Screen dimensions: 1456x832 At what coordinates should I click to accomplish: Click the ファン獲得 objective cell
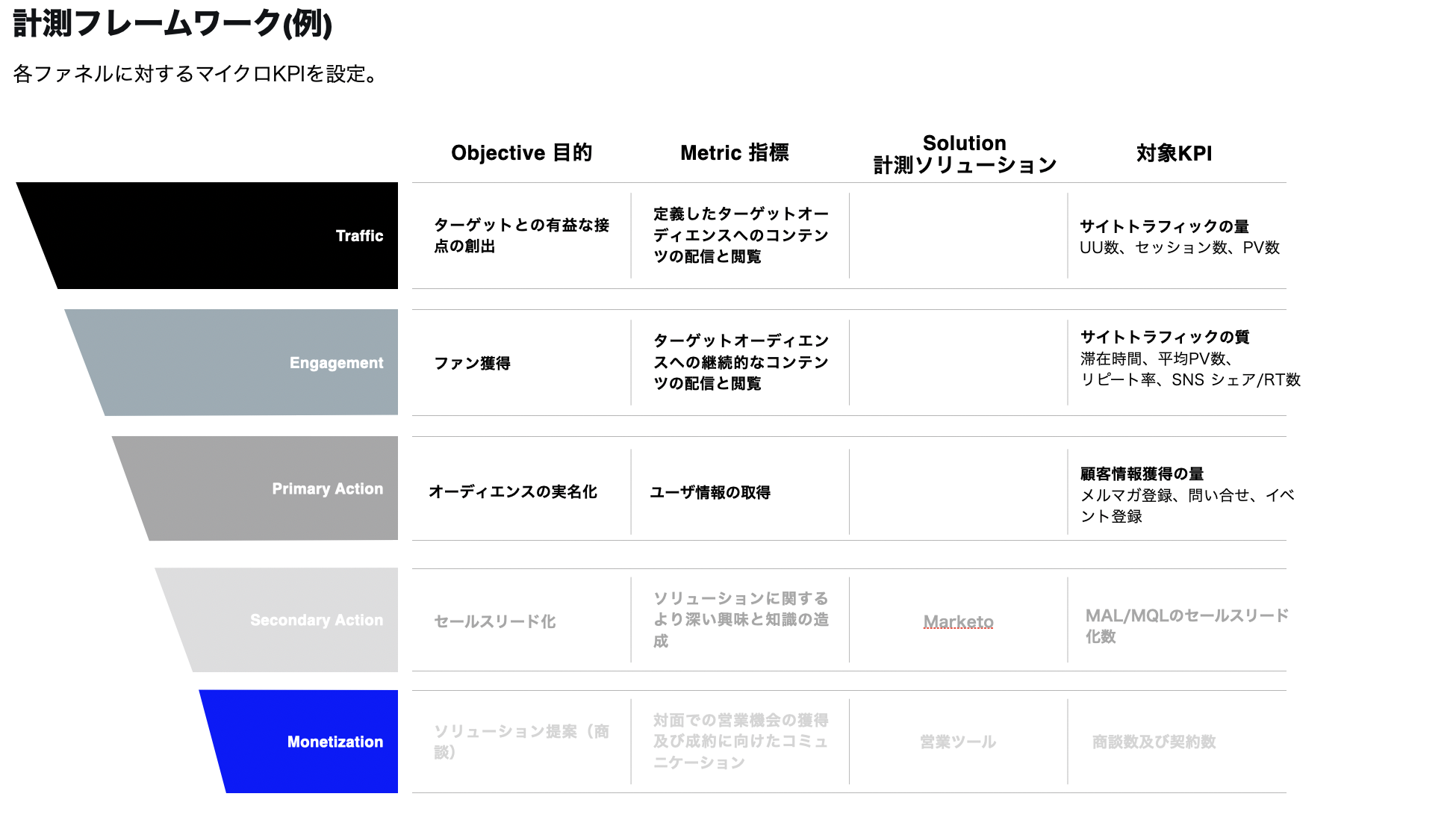(472, 363)
